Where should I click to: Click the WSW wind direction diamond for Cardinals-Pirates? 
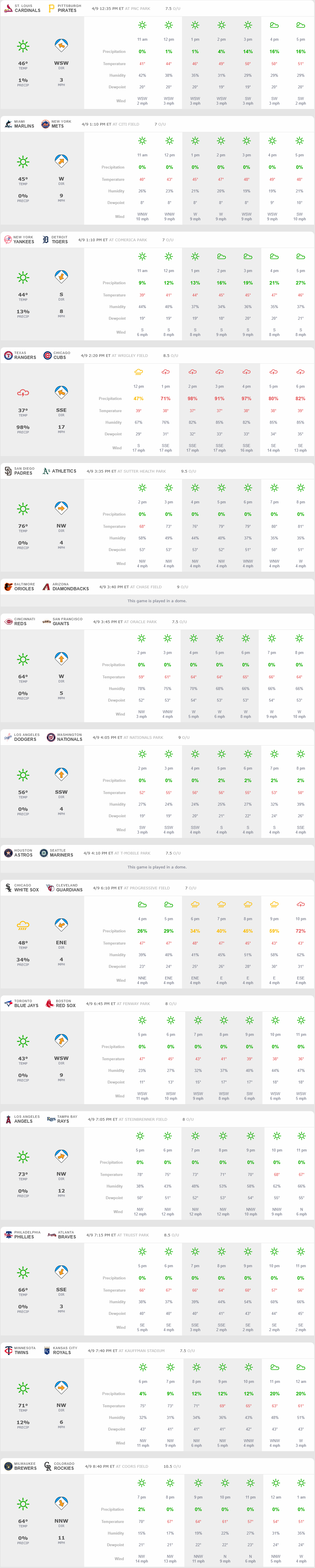tap(62, 46)
